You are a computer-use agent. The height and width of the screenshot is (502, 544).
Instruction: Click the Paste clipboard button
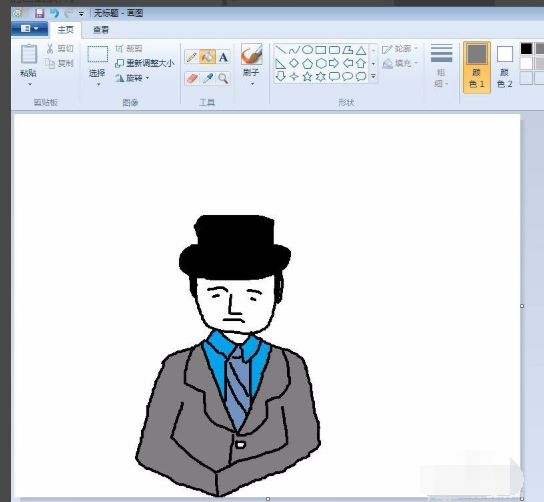coord(29,65)
